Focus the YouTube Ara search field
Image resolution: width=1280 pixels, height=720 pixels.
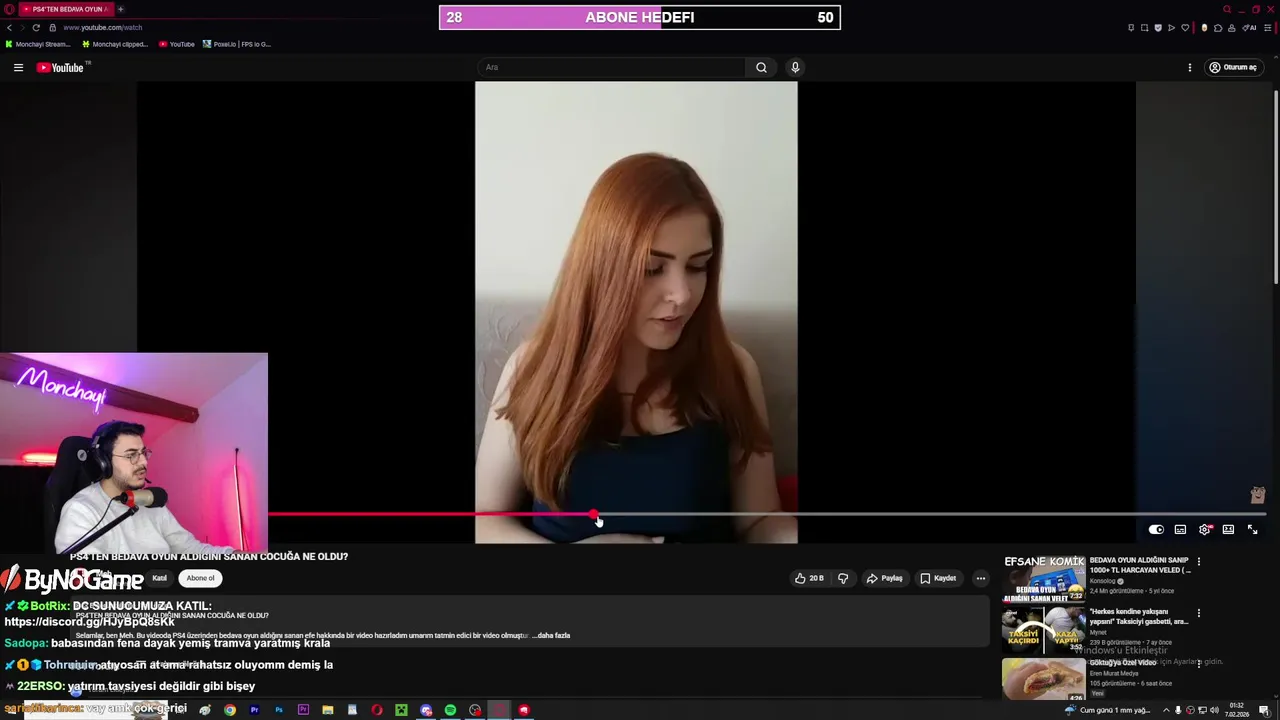point(610,67)
